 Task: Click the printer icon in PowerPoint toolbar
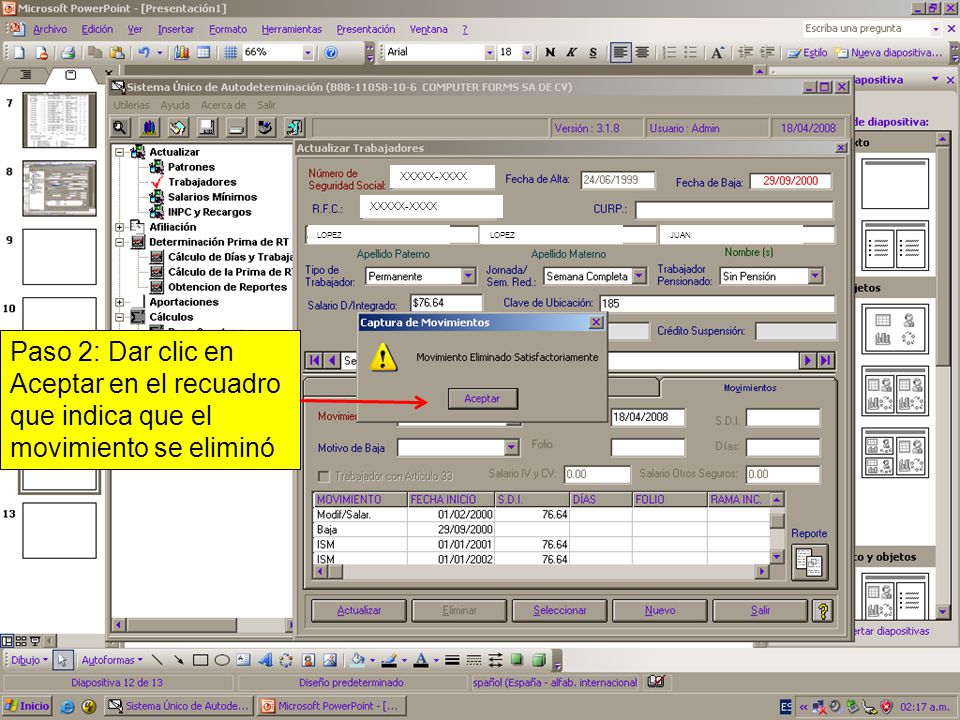(67, 53)
